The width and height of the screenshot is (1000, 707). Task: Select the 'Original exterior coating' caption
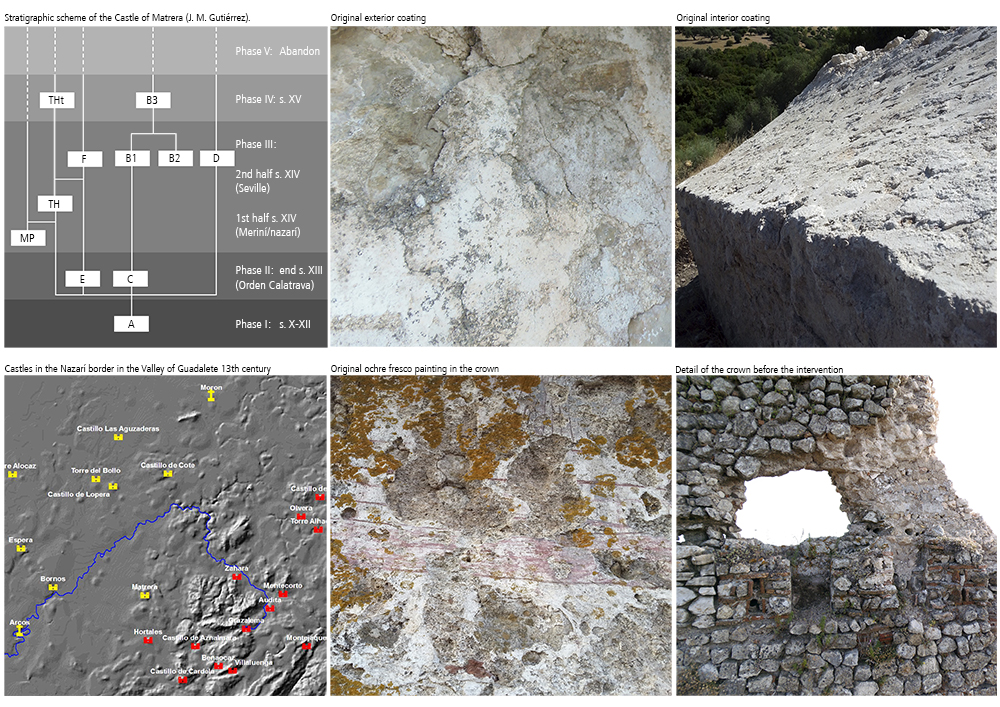click(x=378, y=18)
